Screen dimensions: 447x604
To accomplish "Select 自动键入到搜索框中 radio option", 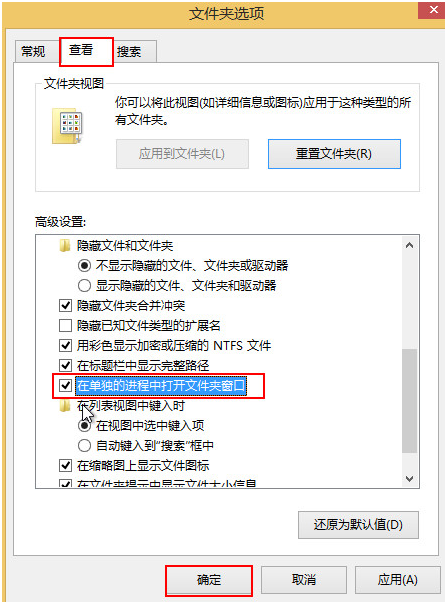I will [84, 446].
